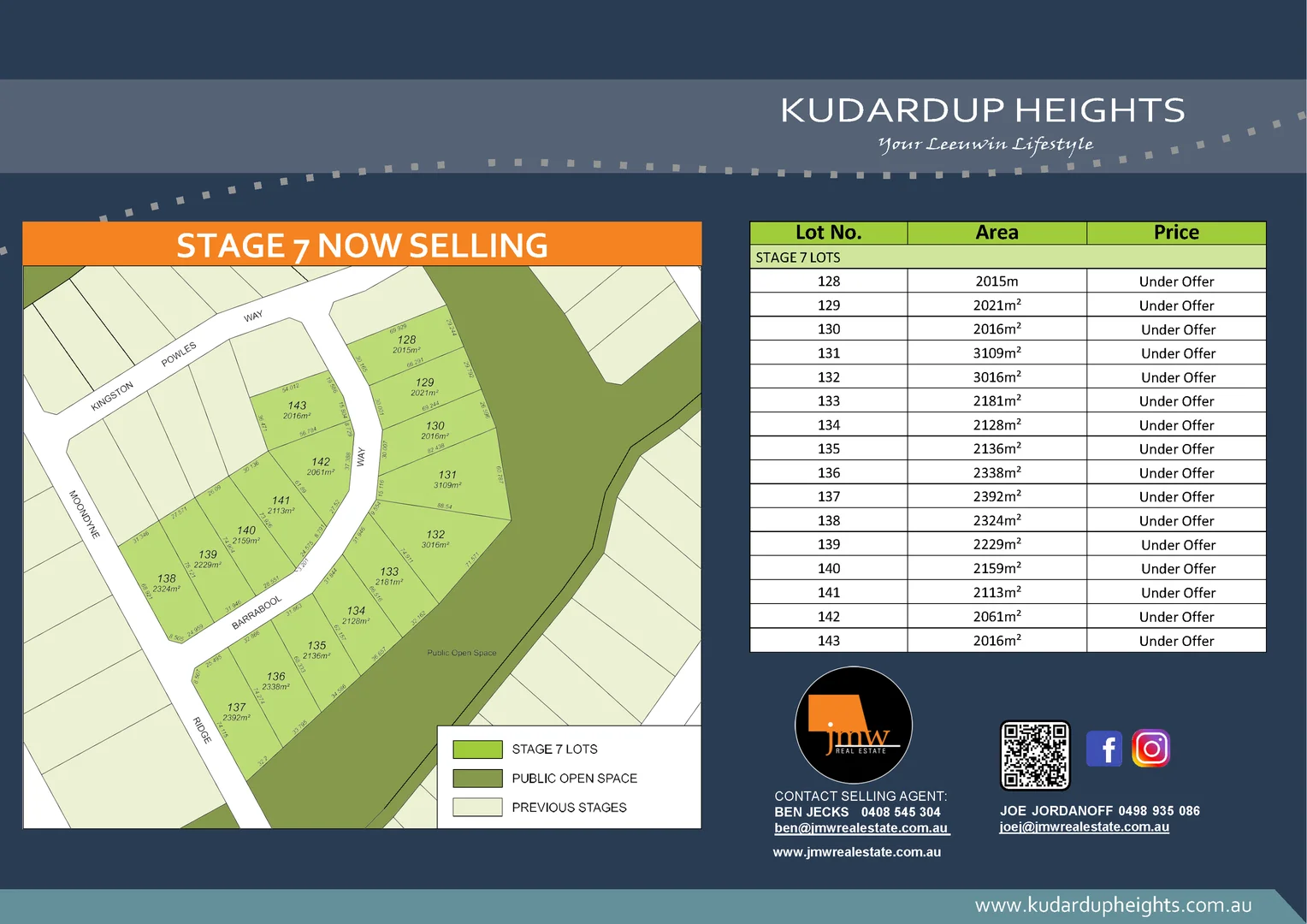Open ben@jmwrealestate.com.au email link
1307x924 pixels.
pyautogui.click(x=860, y=828)
